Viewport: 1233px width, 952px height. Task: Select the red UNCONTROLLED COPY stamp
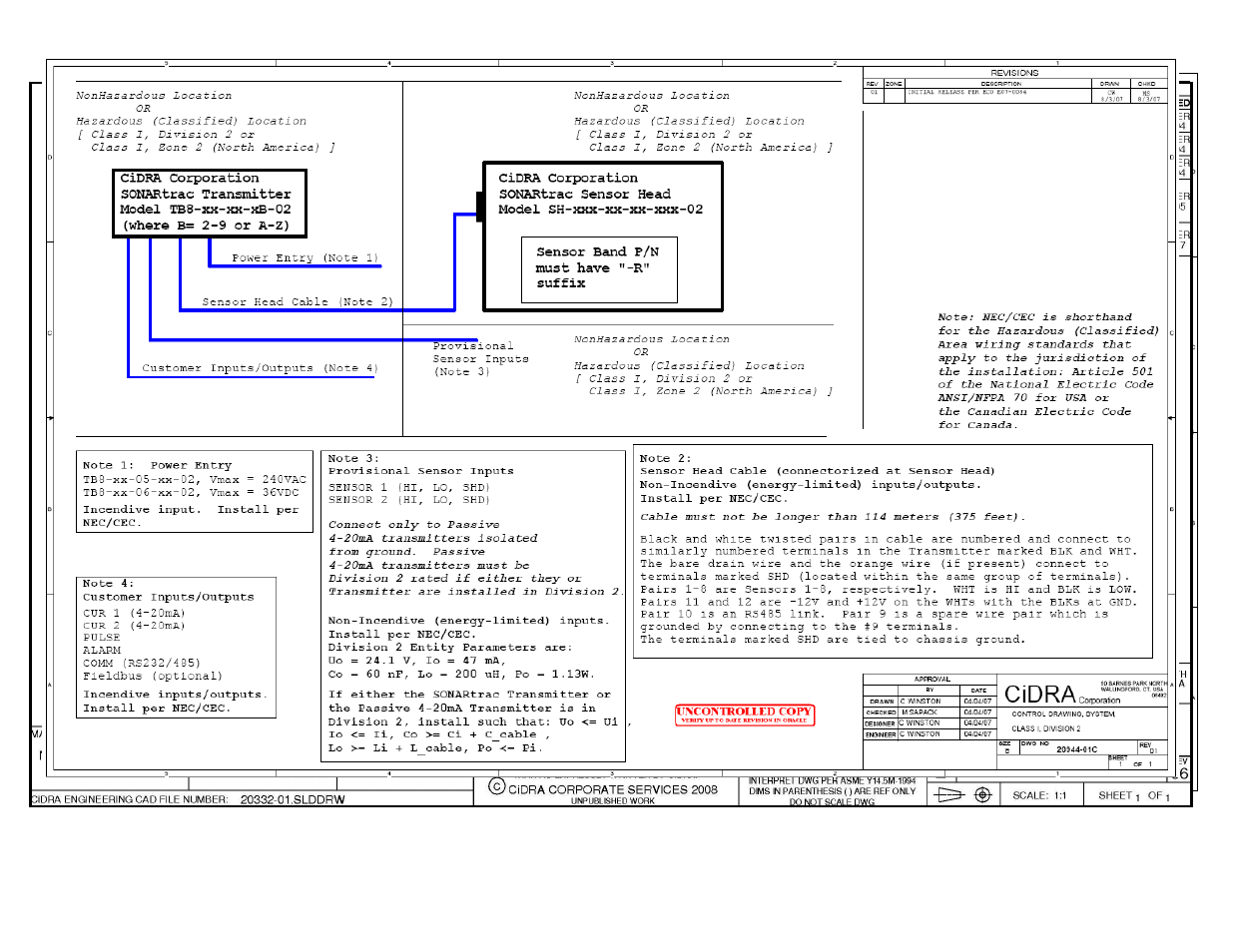click(x=745, y=714)
